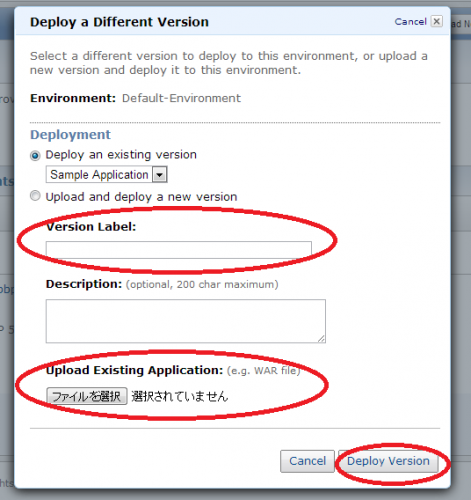Focus the Version Label input field
Viewport: 471px width, 500px height.
click(x=179, y=250)
